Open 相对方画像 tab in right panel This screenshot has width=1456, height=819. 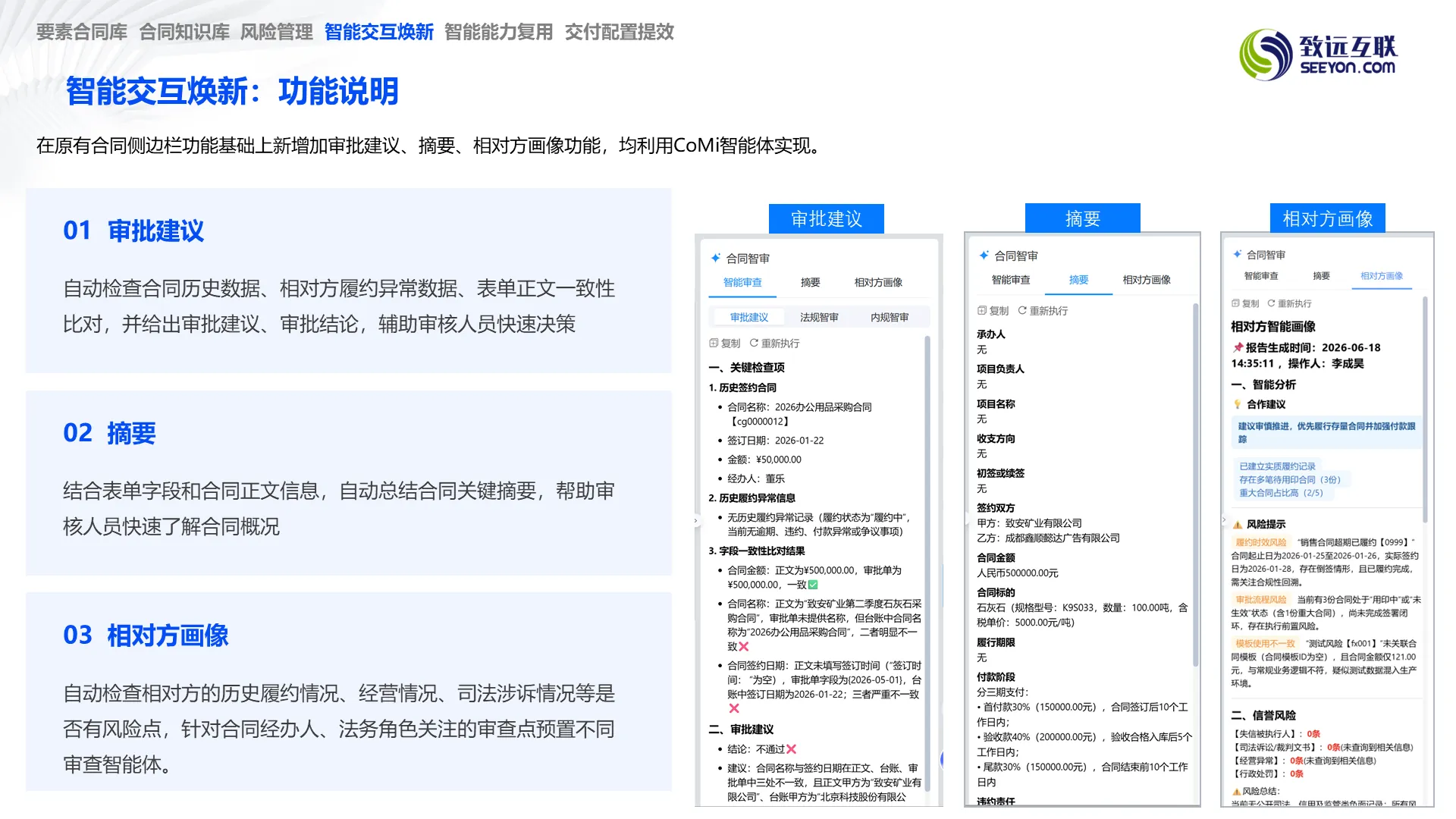point(1382,276)
